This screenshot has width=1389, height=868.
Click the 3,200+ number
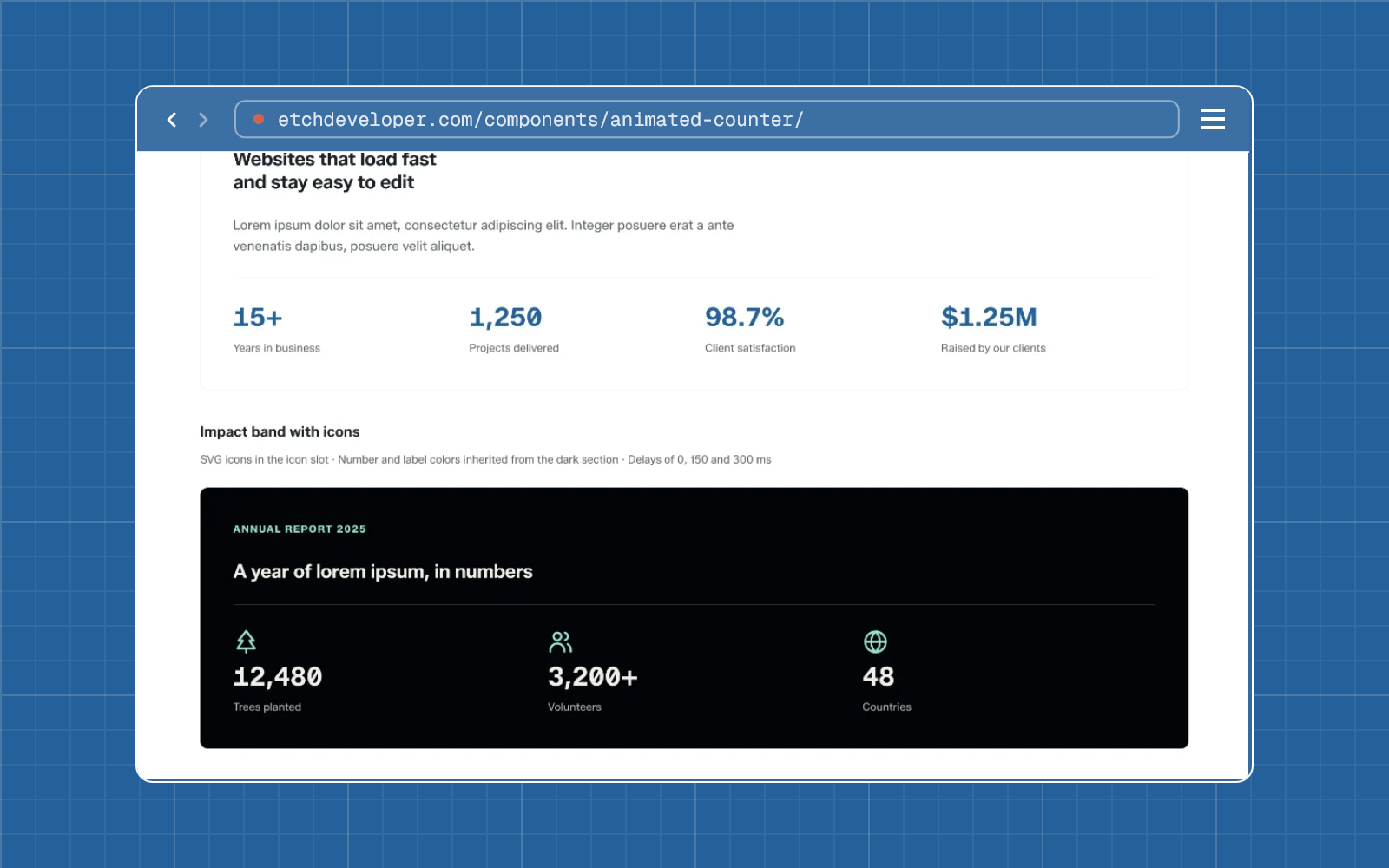[x=593, y=677]
